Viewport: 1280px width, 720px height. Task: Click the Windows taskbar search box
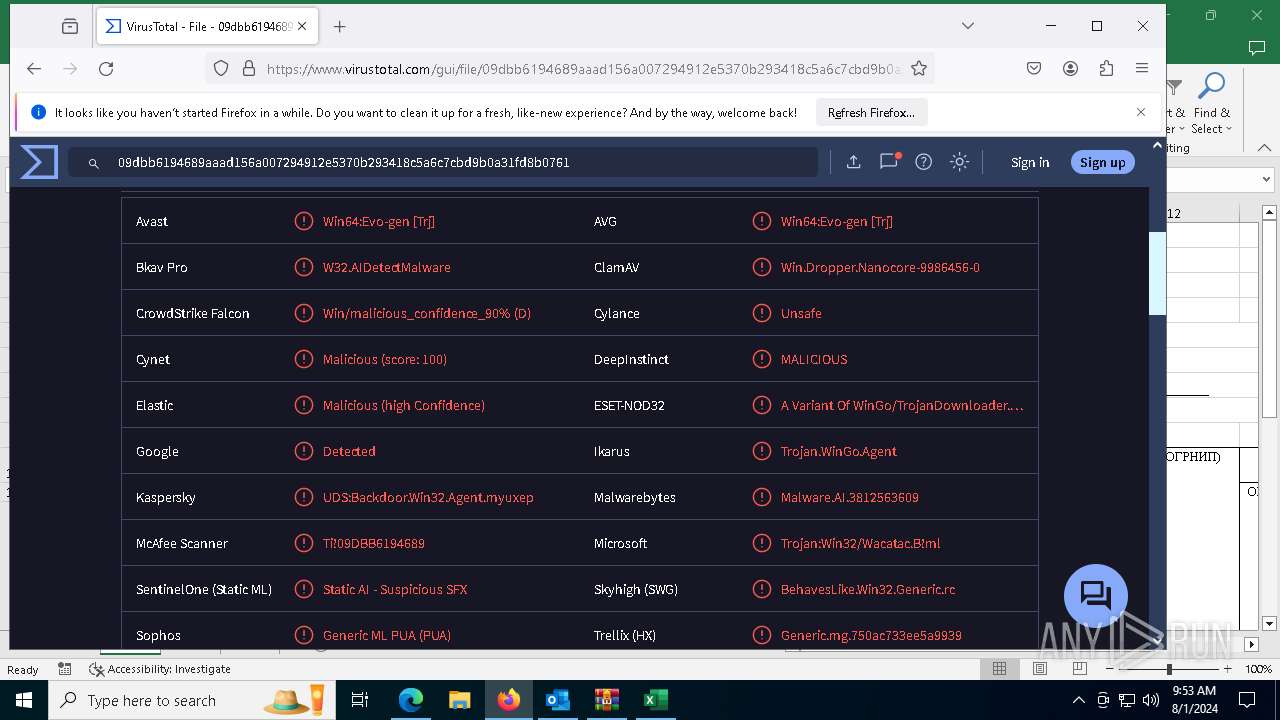190,700
